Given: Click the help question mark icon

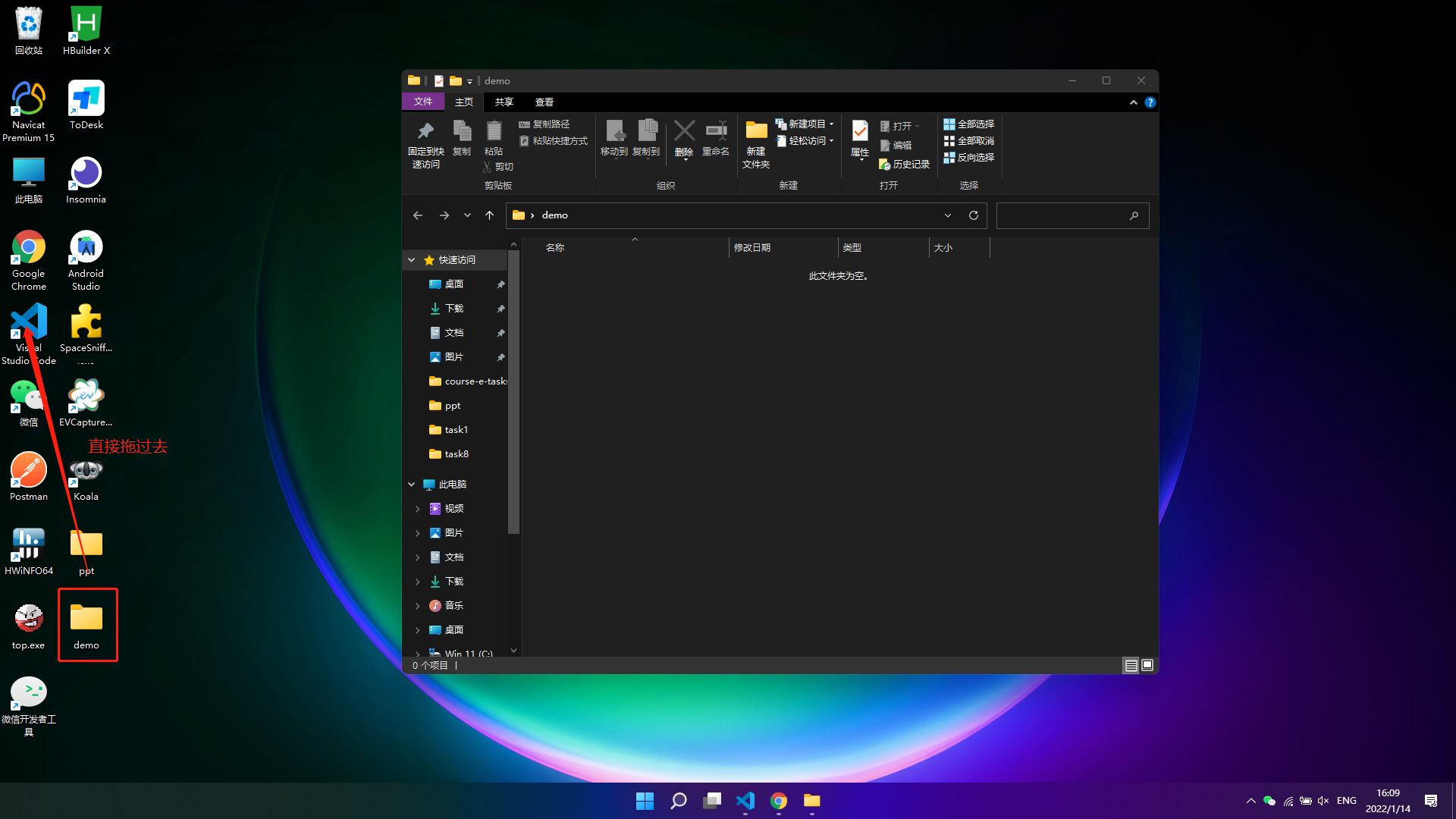Looking at the screenshot, I should (1150, 102).
